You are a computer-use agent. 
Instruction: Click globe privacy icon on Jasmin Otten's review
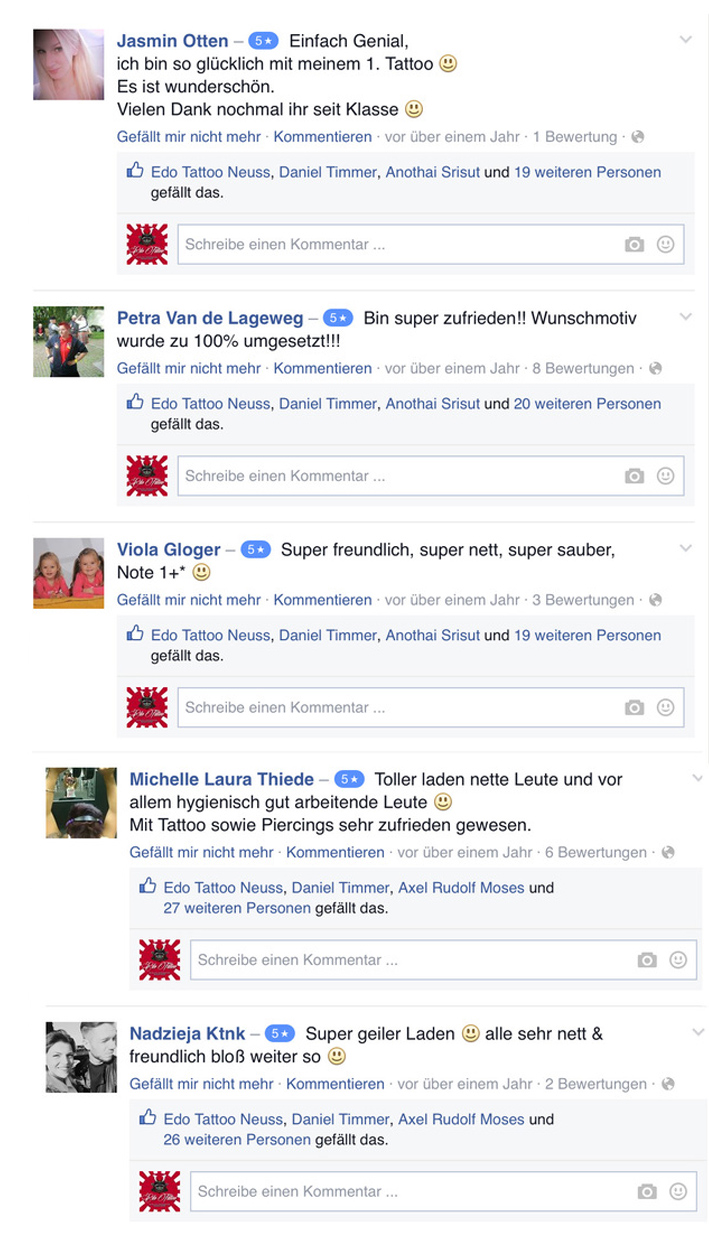coord(638,137)
